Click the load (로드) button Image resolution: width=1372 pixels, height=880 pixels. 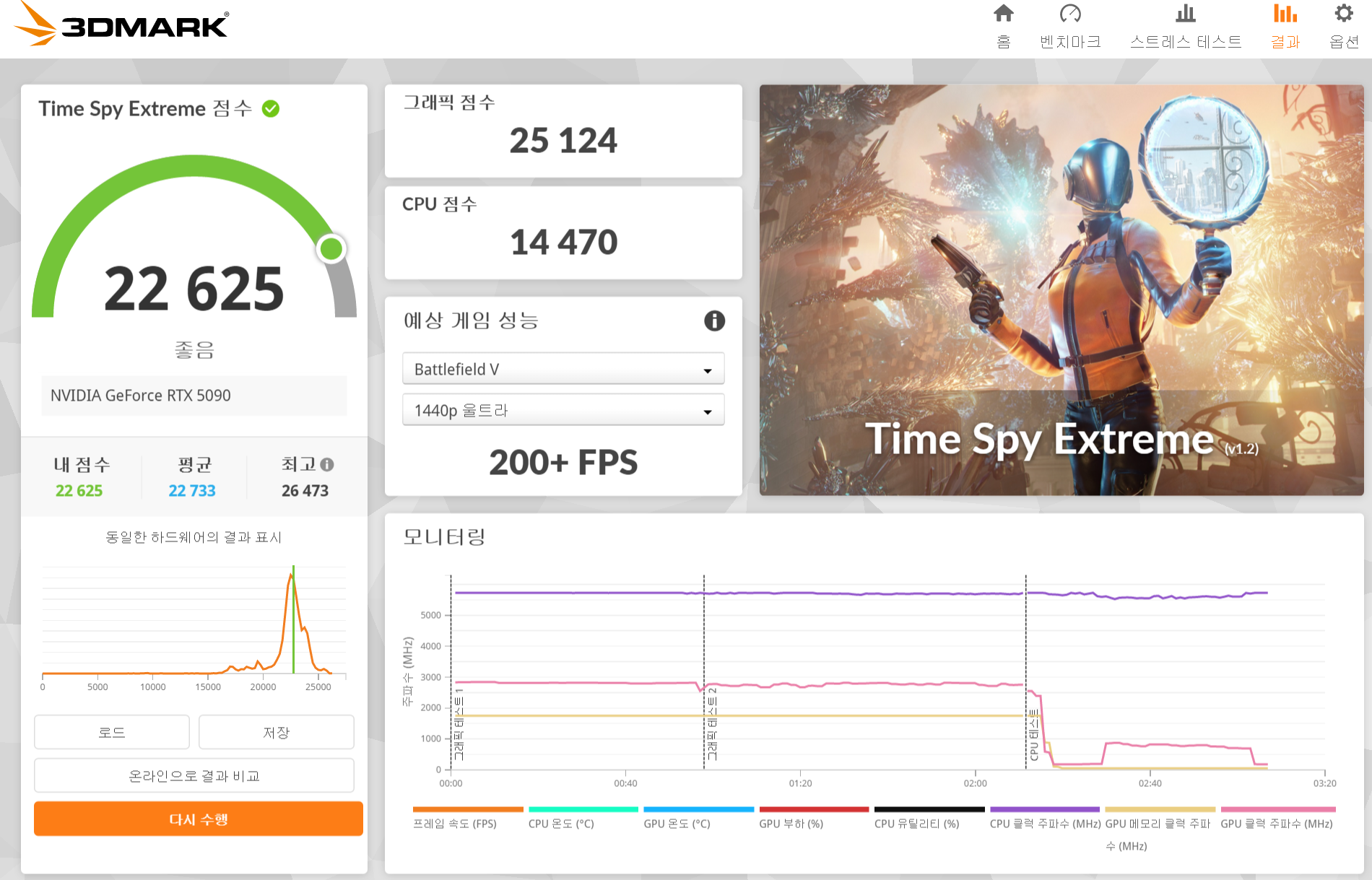point(112,732)
